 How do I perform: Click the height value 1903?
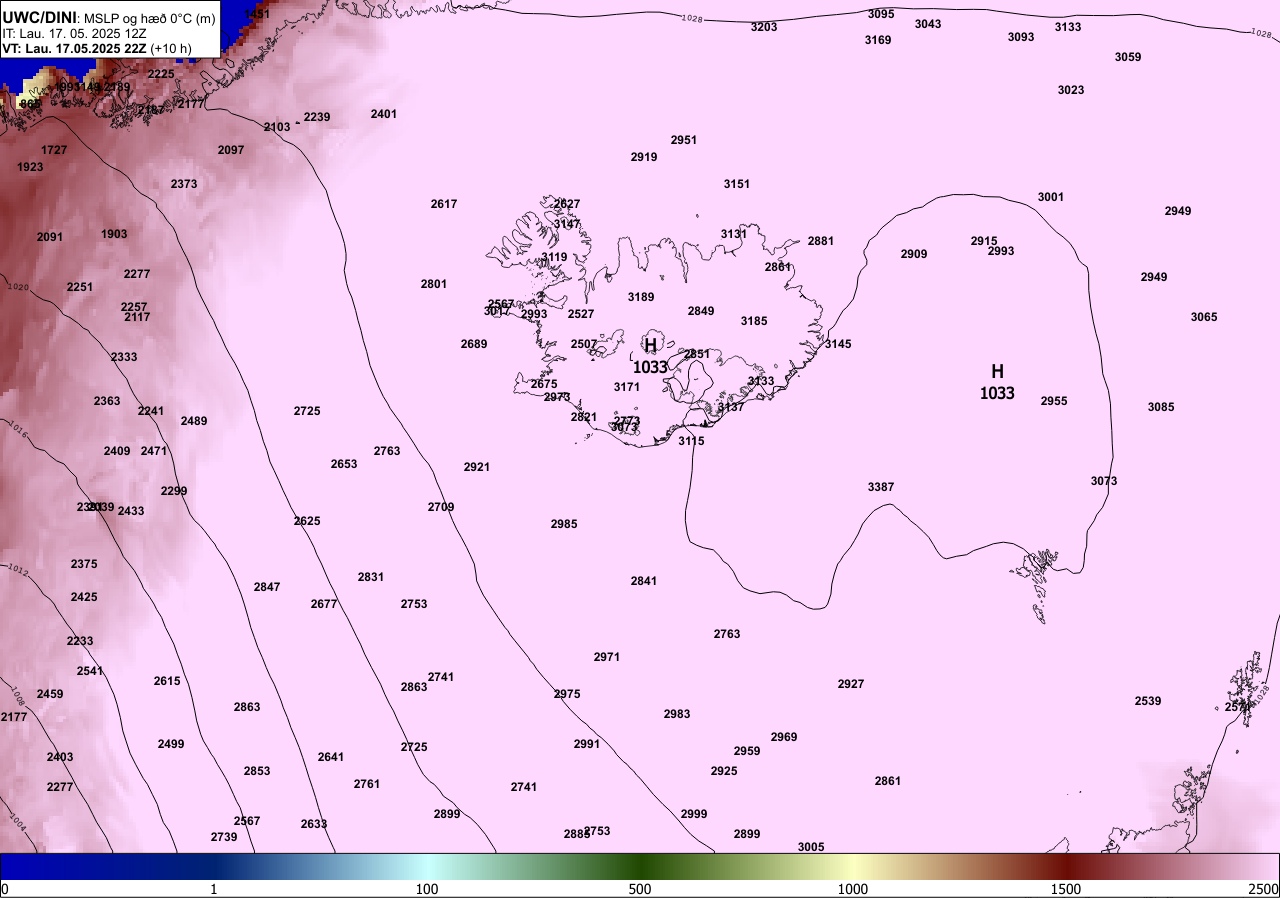[114, 234]
